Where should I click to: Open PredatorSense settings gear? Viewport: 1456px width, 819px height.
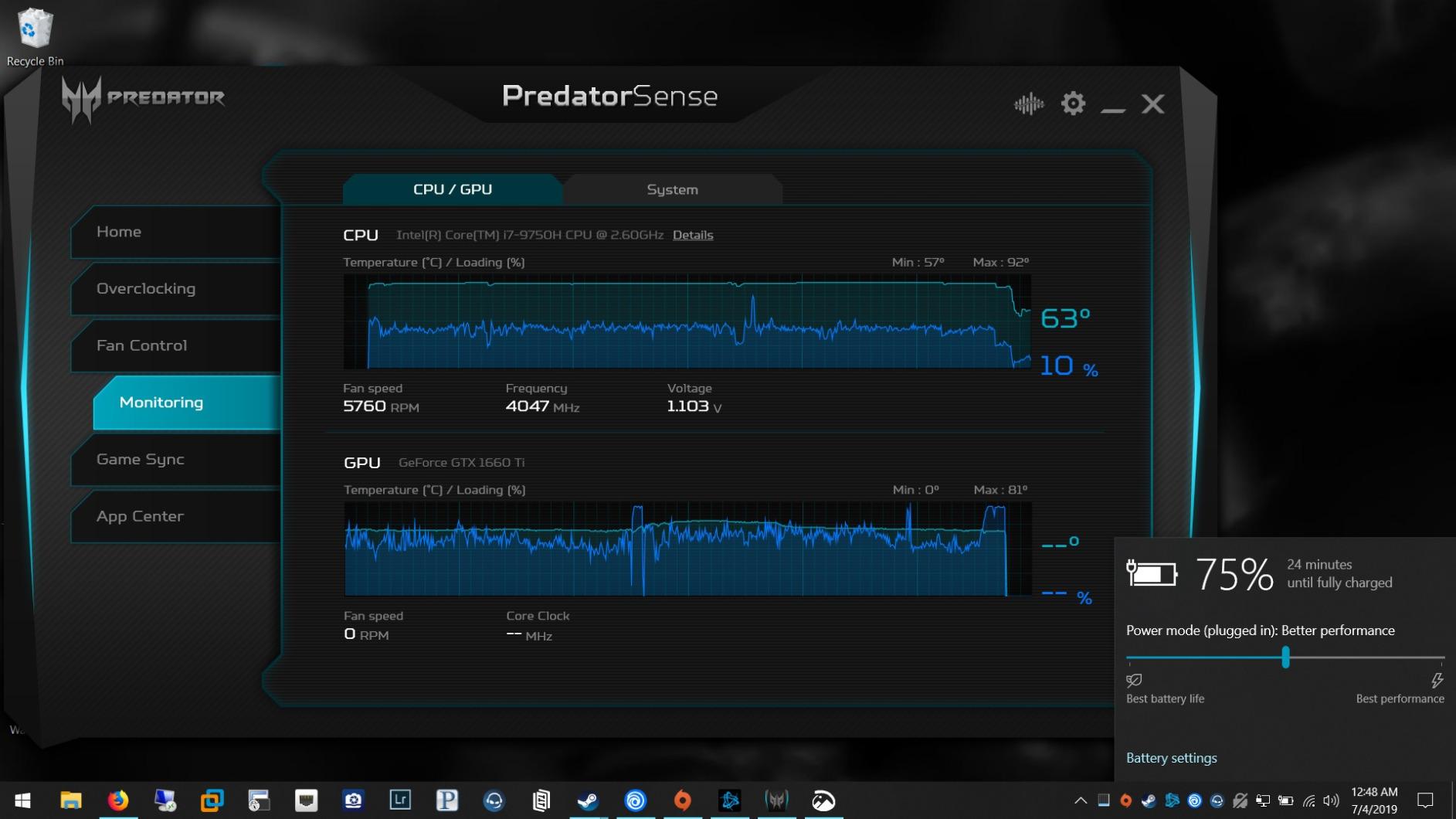(x=1073, y=103)
